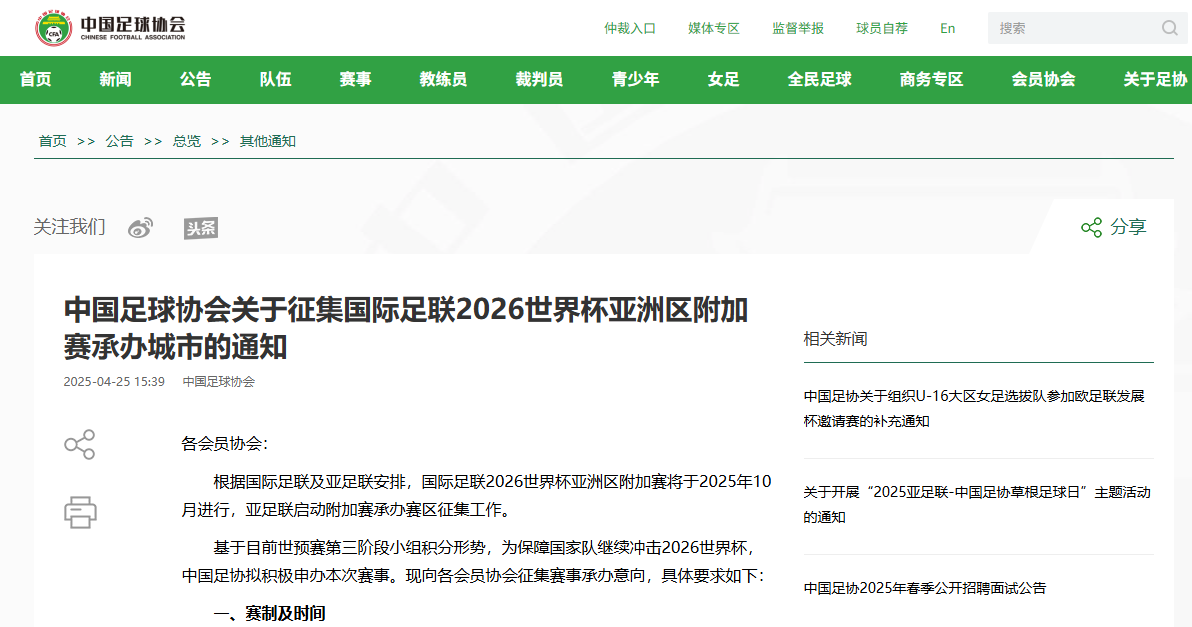Open the 新闻 navigation menu
Image resolution: width=1192 pixels, height=627 pixels.
[116, 79]
